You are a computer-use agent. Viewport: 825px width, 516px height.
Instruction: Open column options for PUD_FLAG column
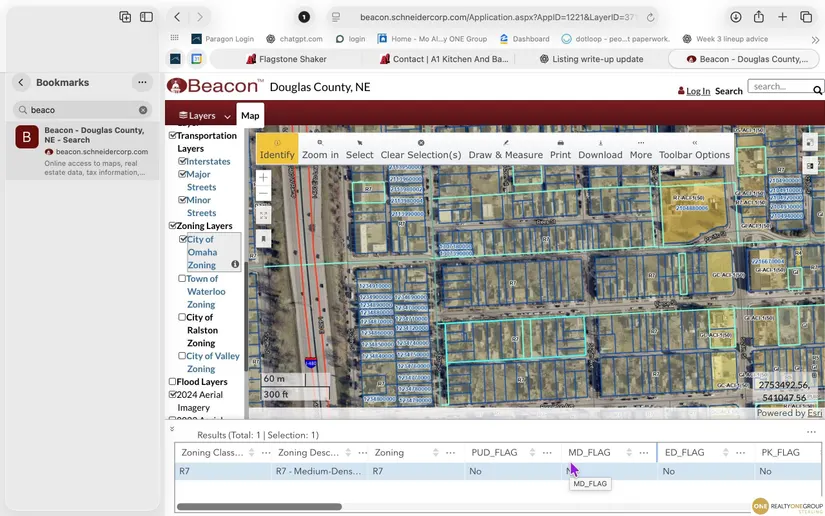546,453
